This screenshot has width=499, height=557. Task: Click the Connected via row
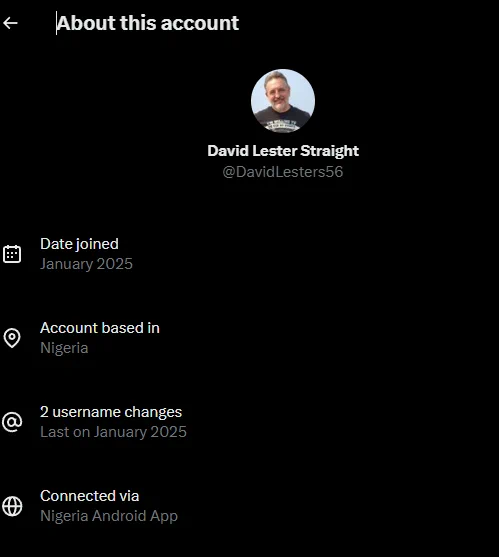(249, 506)
